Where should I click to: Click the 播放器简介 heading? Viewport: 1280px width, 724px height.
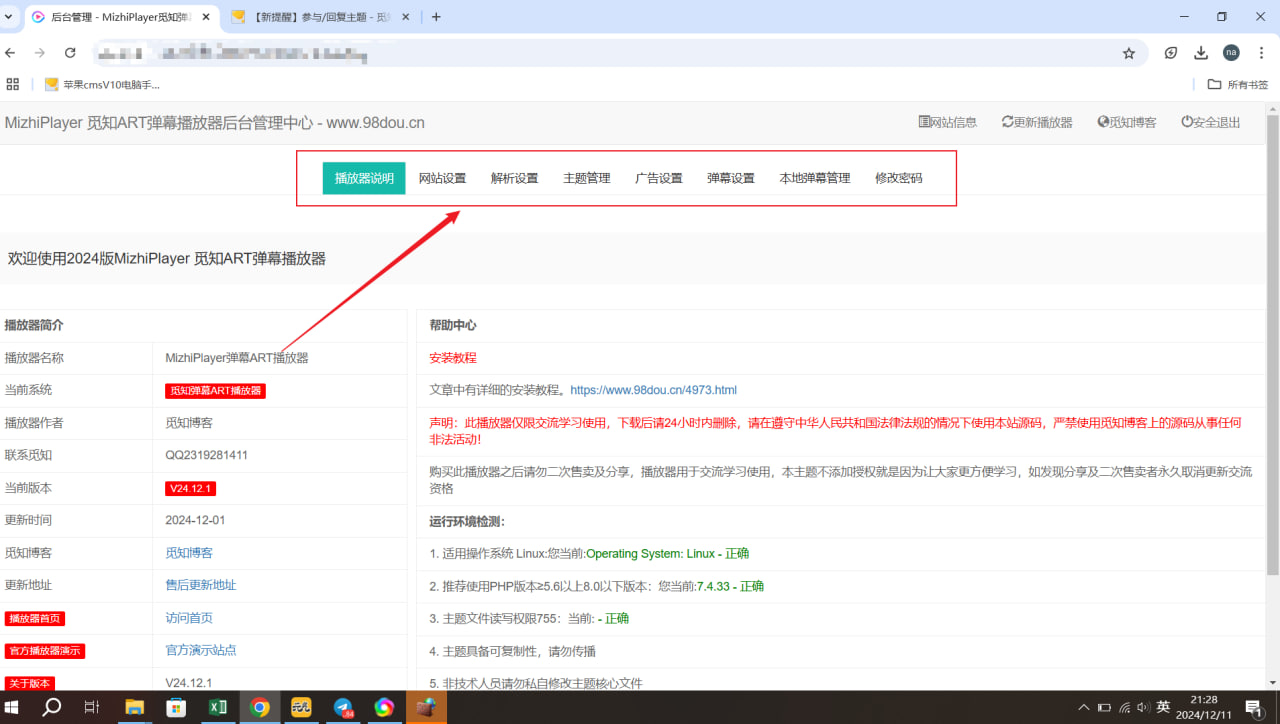point(34,325)
